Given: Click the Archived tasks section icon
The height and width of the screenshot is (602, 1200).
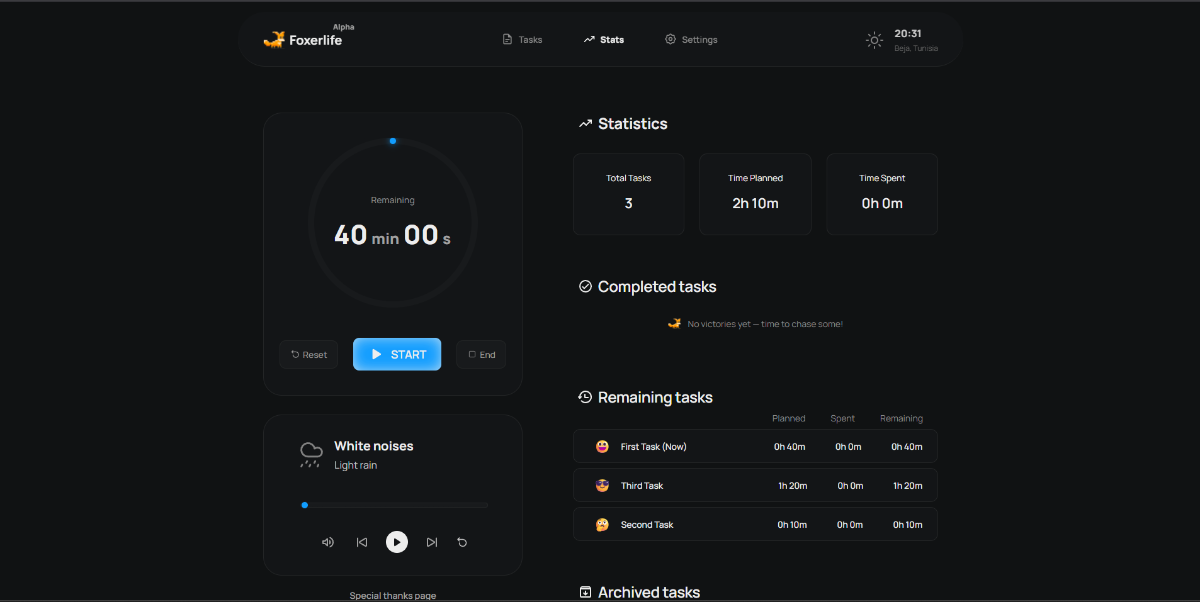Looking at the screenshot, I should (585, 592).
